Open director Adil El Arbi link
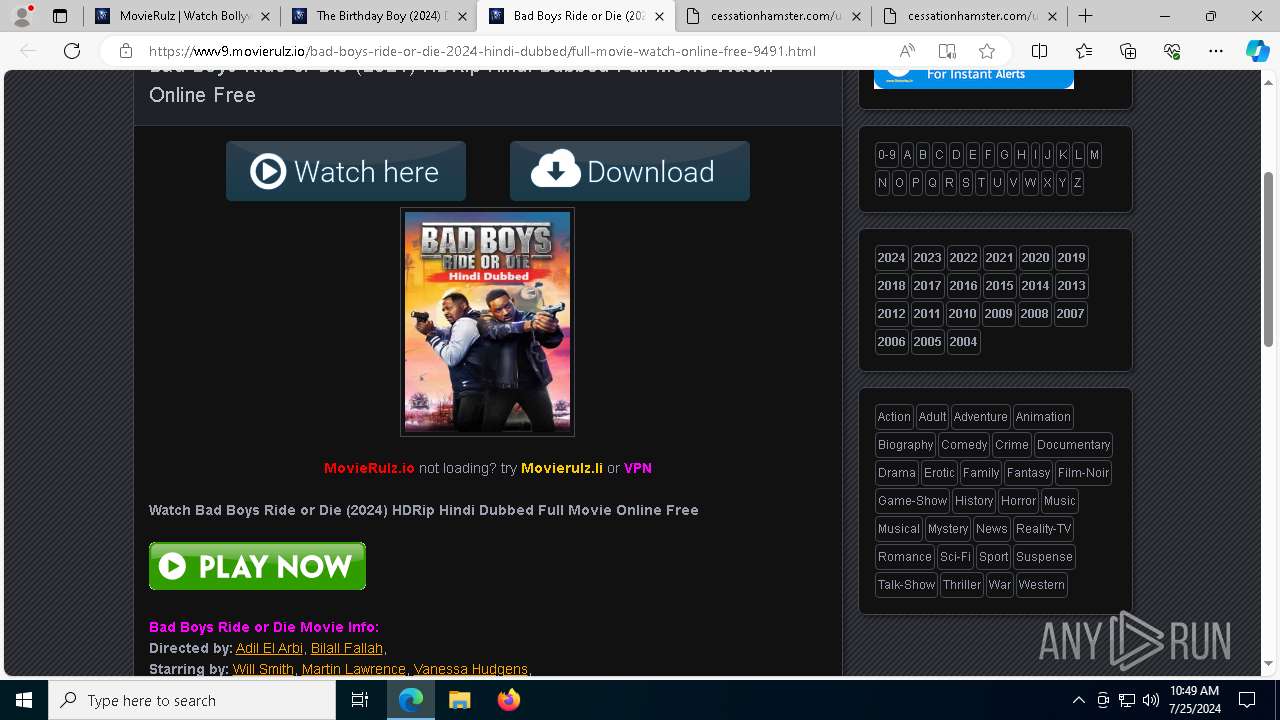1280x720 pixels. pyautogui.click(x=269, y=648)
